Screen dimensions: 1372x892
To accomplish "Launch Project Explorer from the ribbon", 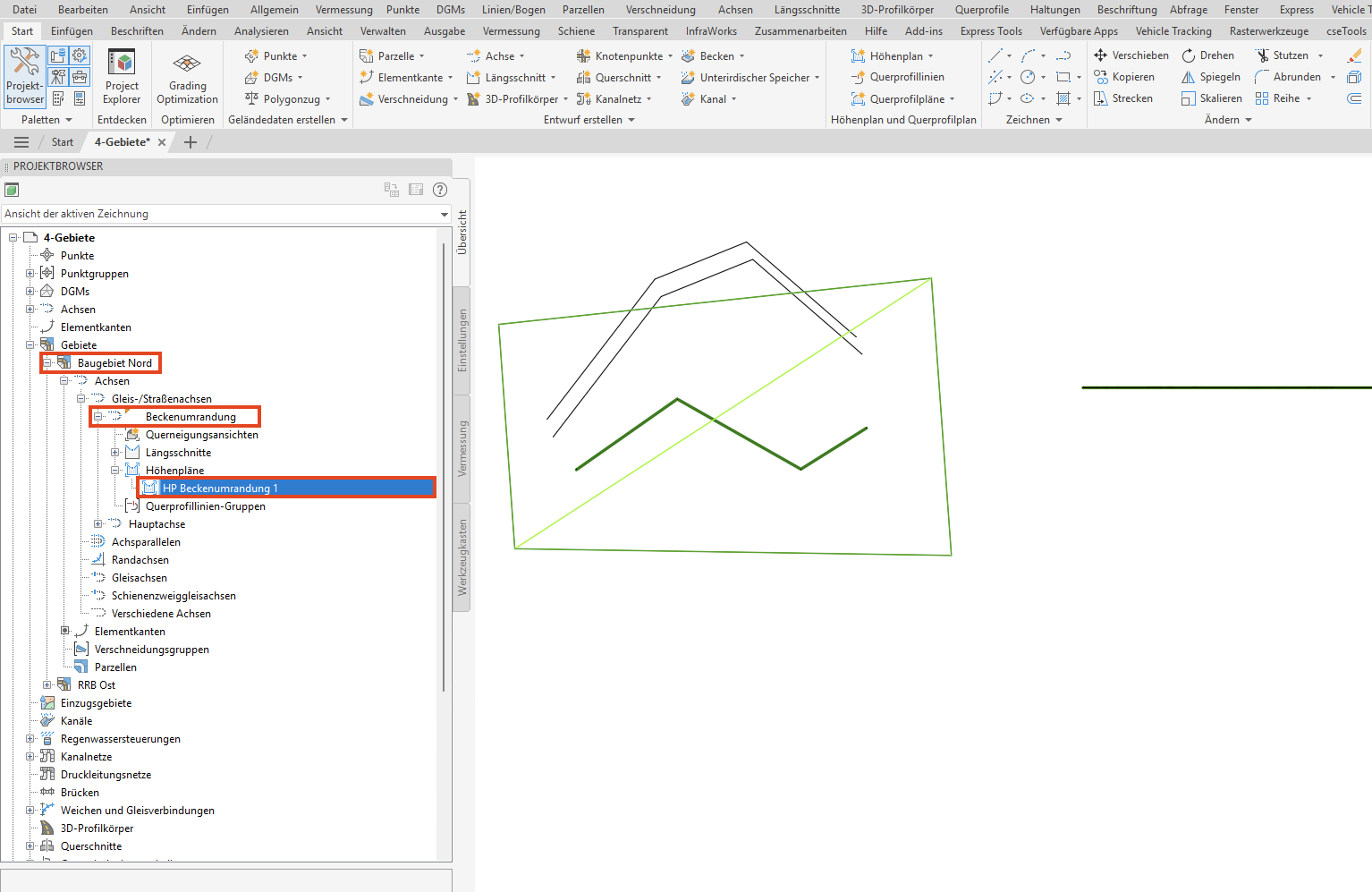I will [122, 77].
